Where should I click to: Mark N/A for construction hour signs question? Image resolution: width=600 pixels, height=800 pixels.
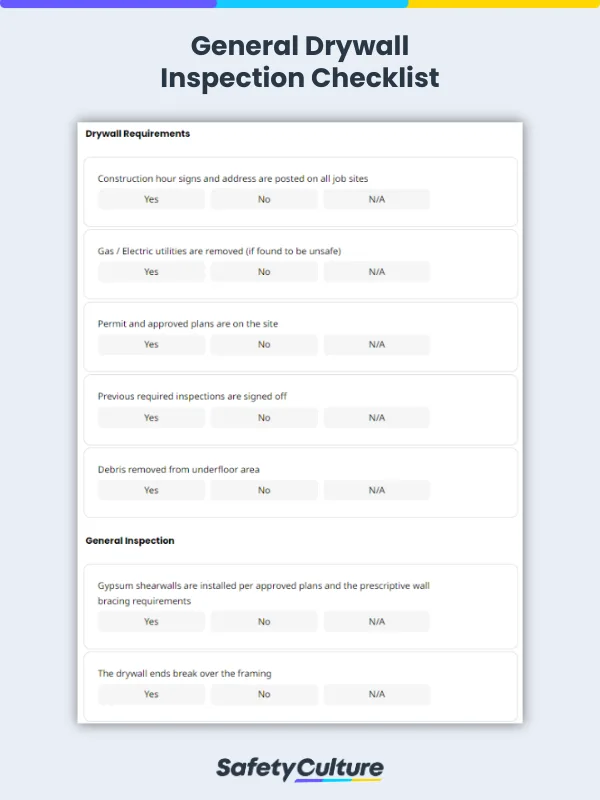click(x=376, y=199)
